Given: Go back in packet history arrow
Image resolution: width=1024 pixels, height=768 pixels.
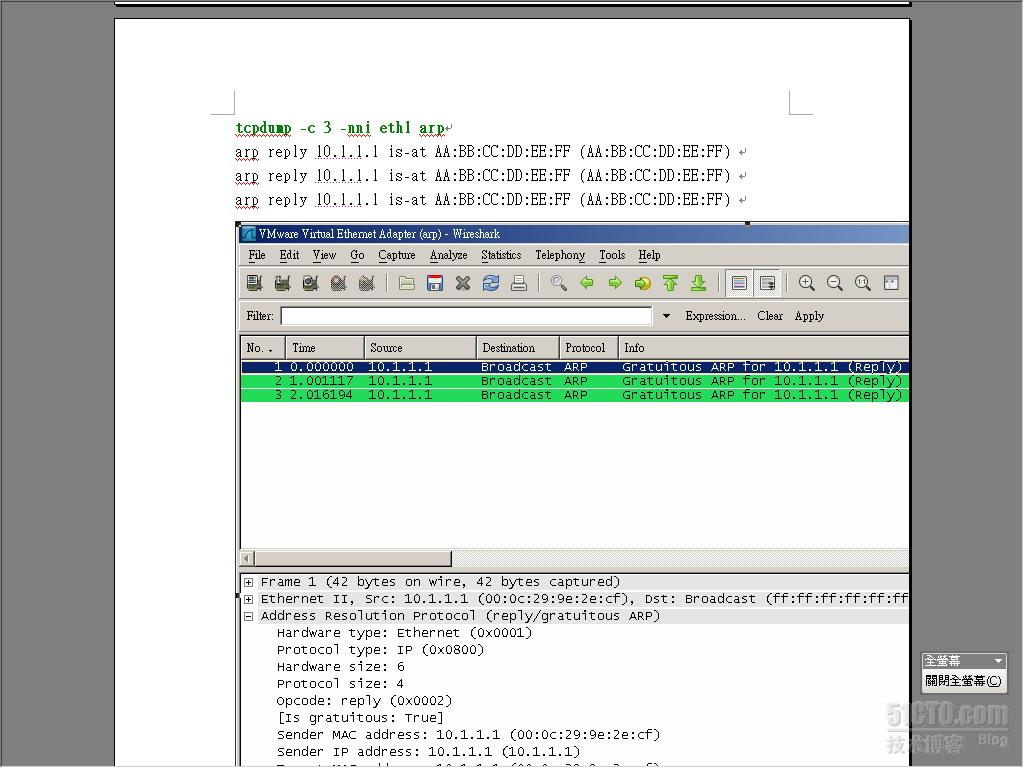Looking at the screenshot, I should (x=587, y=283).
